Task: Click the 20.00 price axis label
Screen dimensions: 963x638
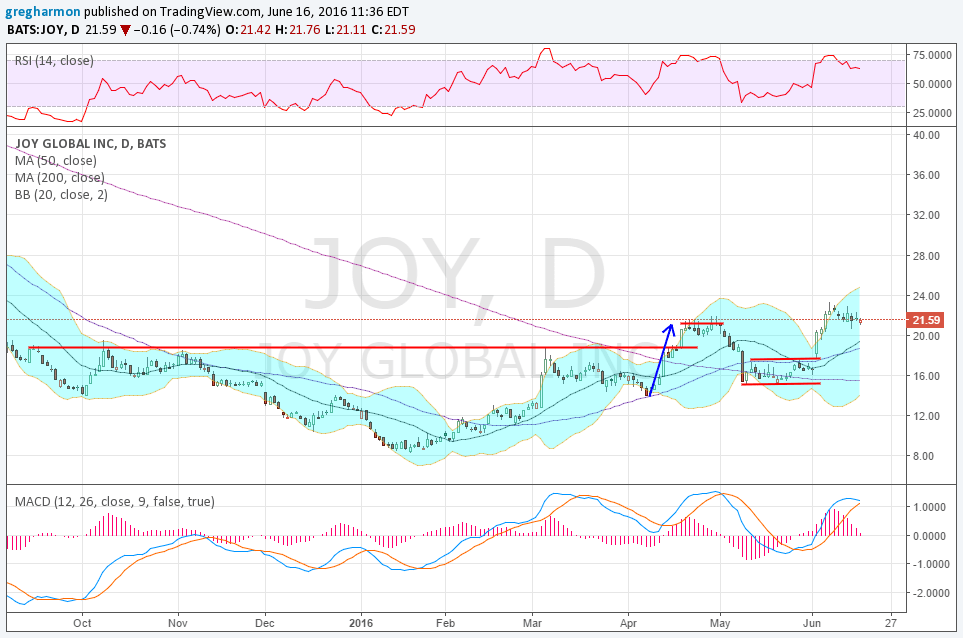Action: pyautogui.click(x=927, y=336)
